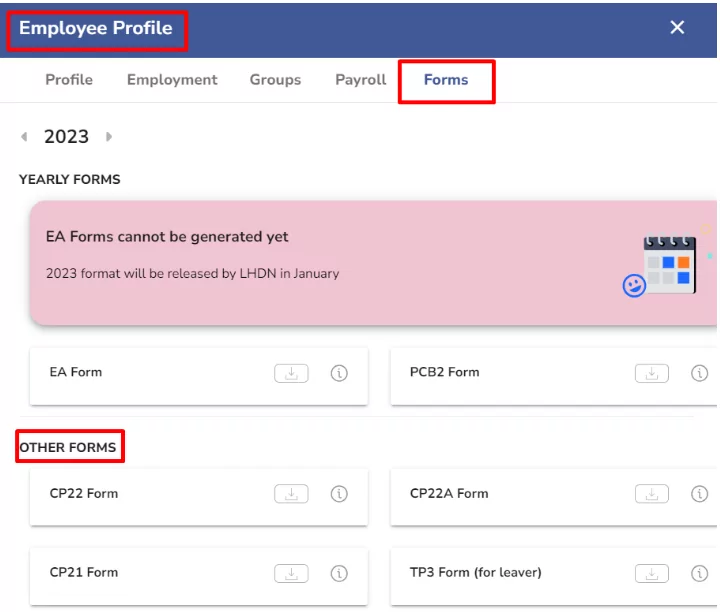Open the Employment tab

click(x=172, y=80)
